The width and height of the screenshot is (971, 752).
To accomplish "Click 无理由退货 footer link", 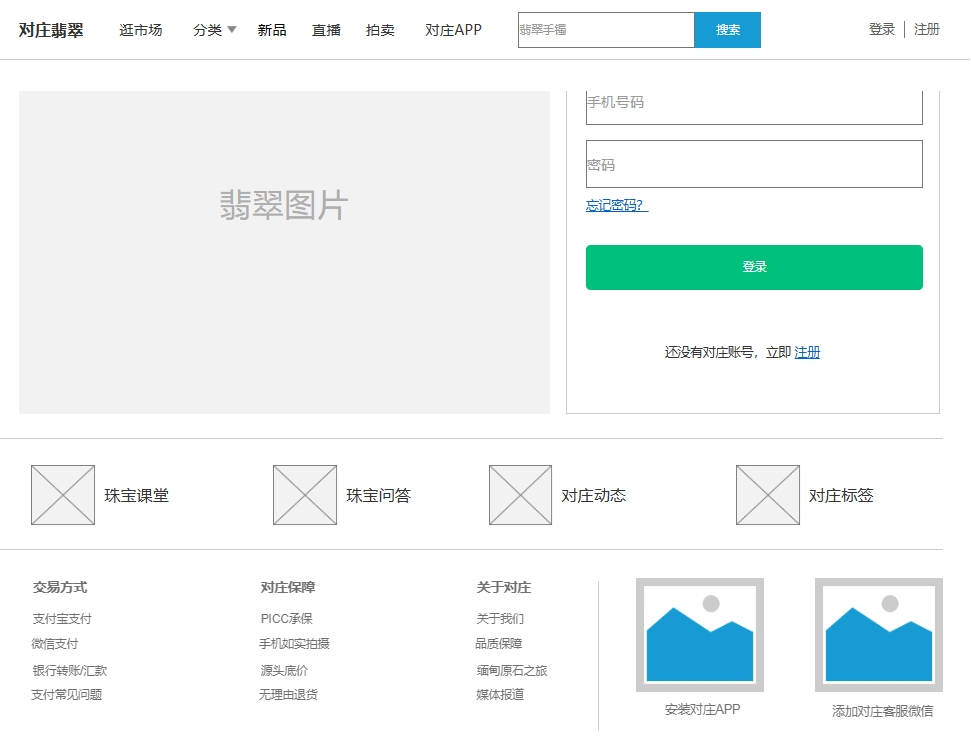I will [289, 695].
